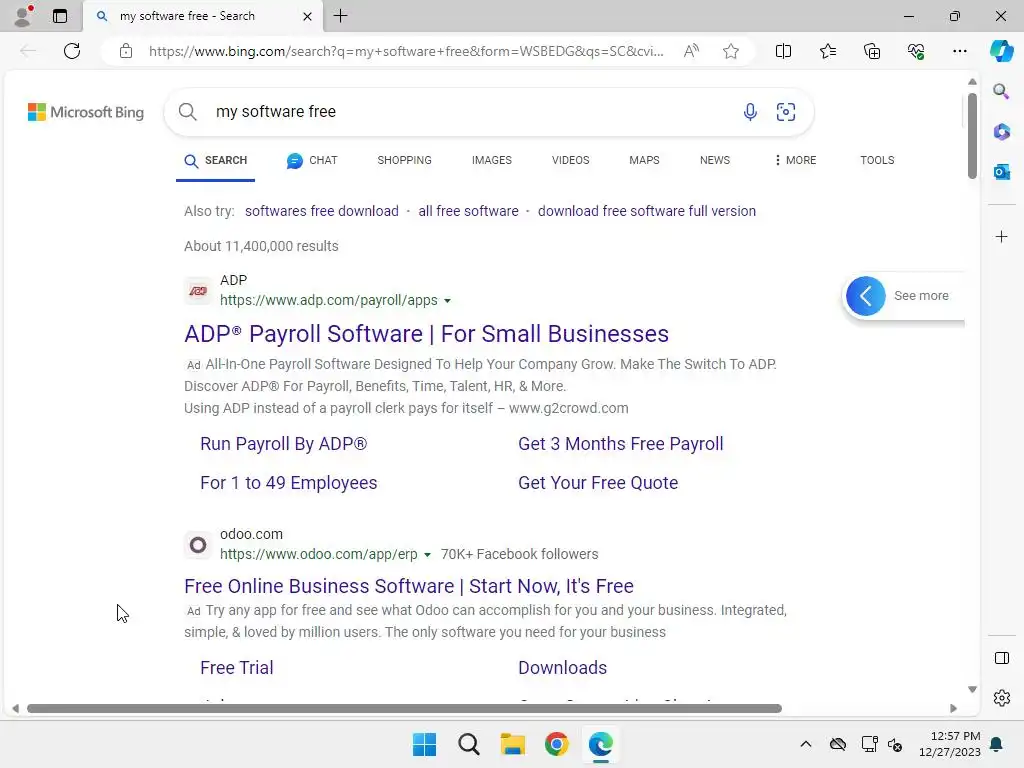This screenshot has height=768, width=1024.
Task: Close the 'my software free' tab
Action: point(307,16)
